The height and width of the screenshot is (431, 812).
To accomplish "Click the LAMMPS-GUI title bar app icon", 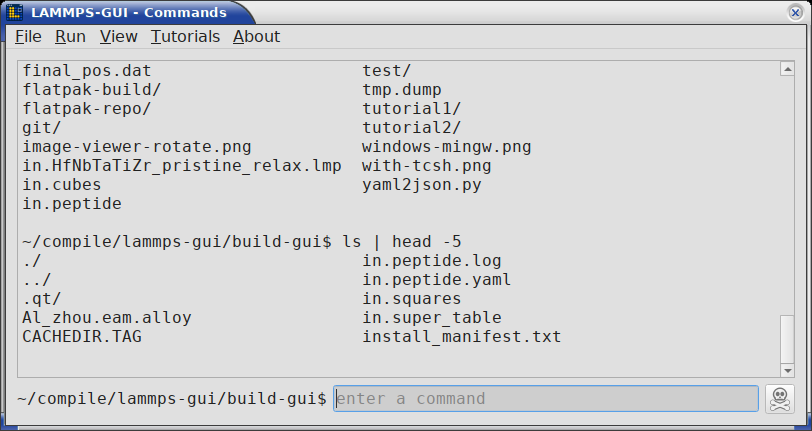I will pos(14,12).
